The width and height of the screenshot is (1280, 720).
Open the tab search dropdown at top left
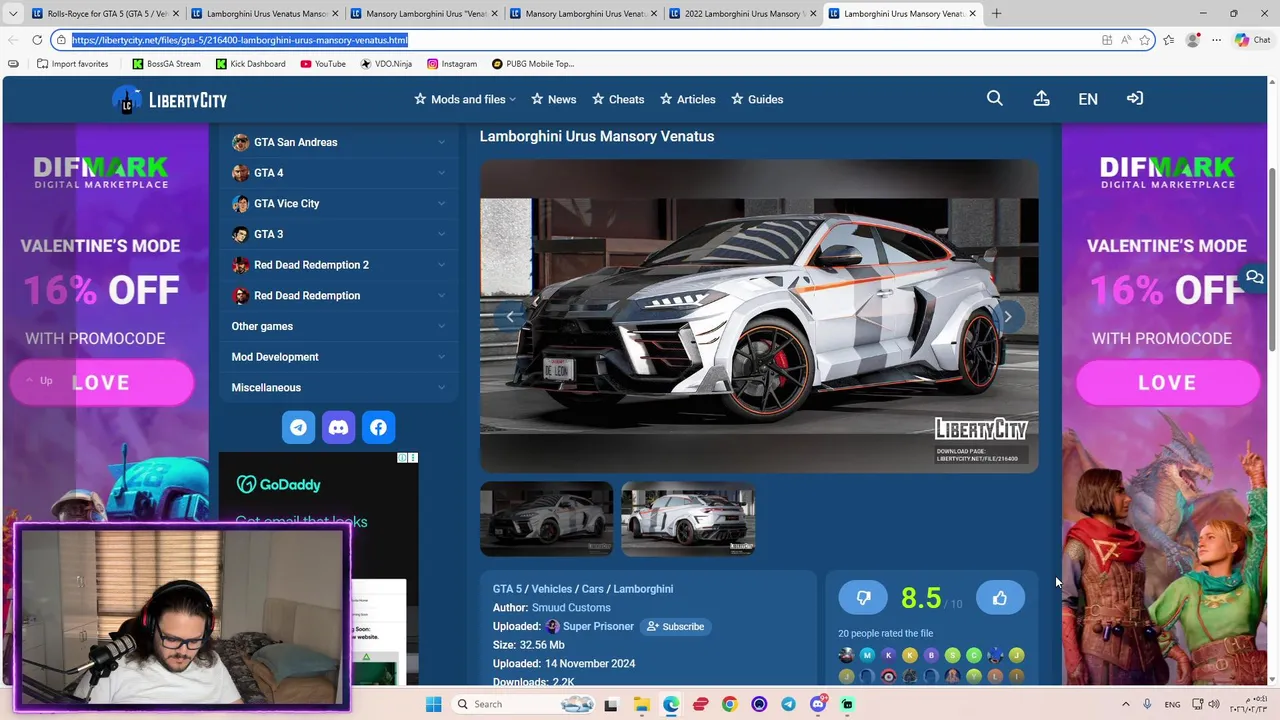click(13, 14)
